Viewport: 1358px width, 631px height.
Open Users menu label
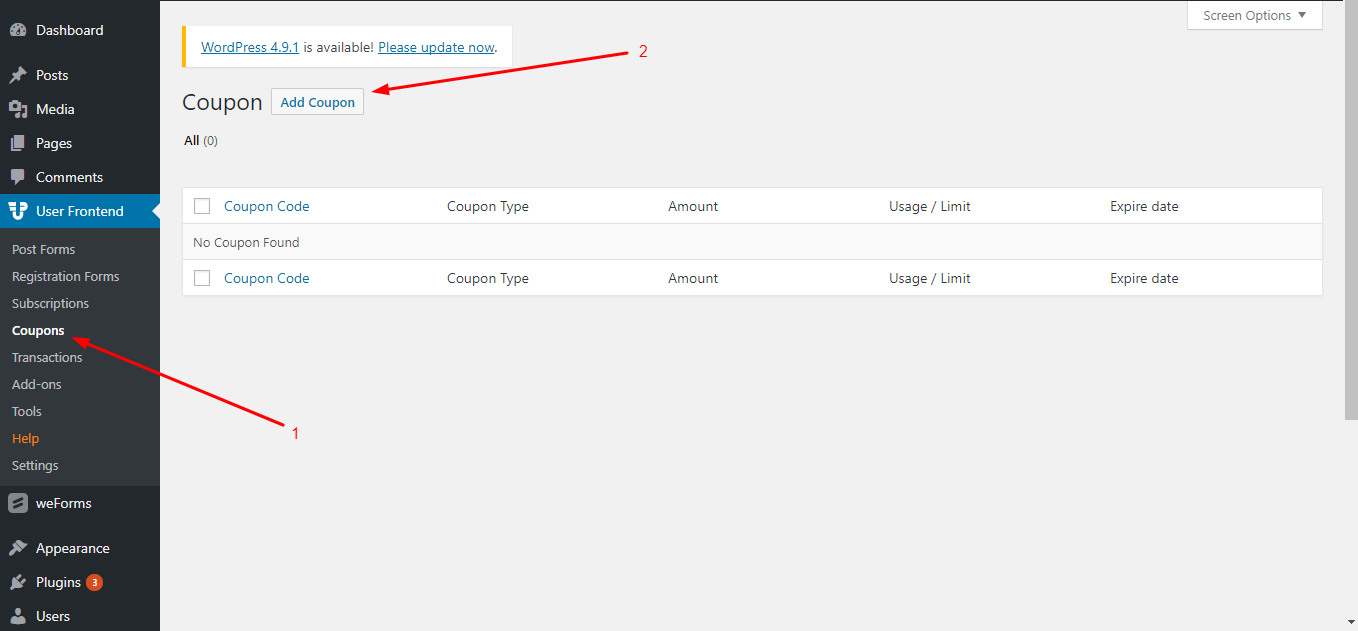(53, 616)
